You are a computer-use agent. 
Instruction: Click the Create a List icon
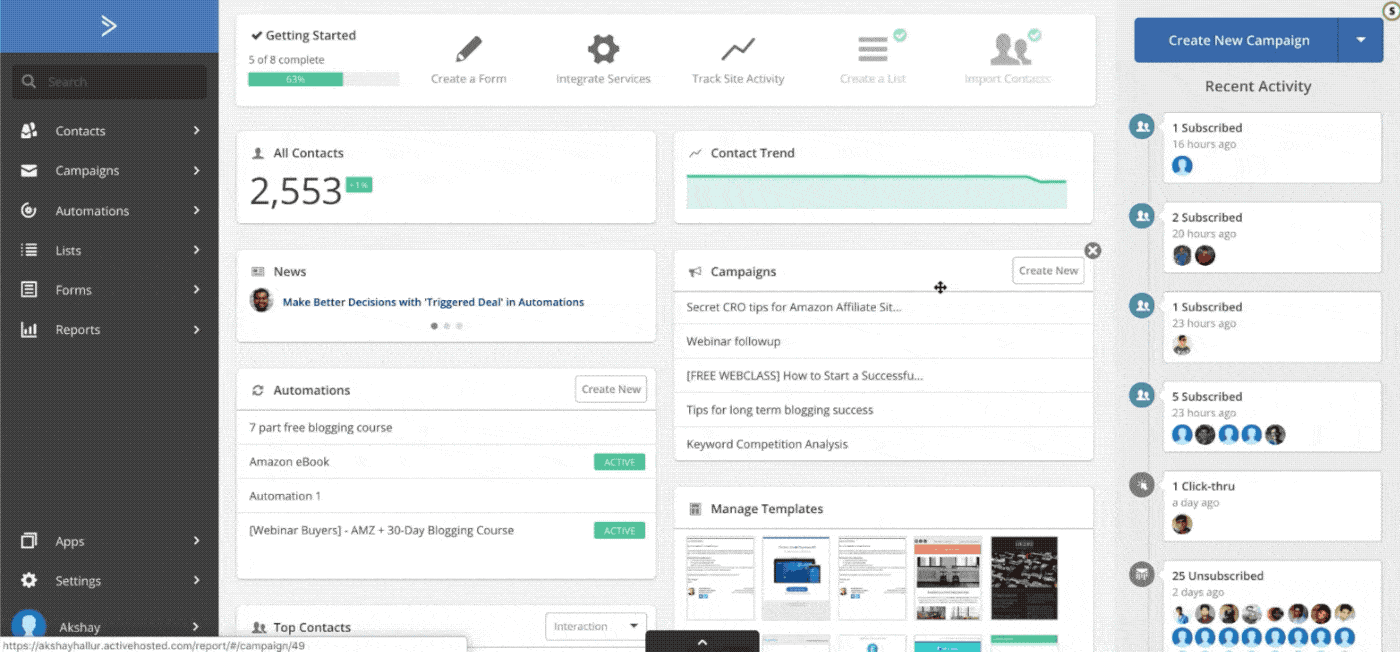point(873,49)
